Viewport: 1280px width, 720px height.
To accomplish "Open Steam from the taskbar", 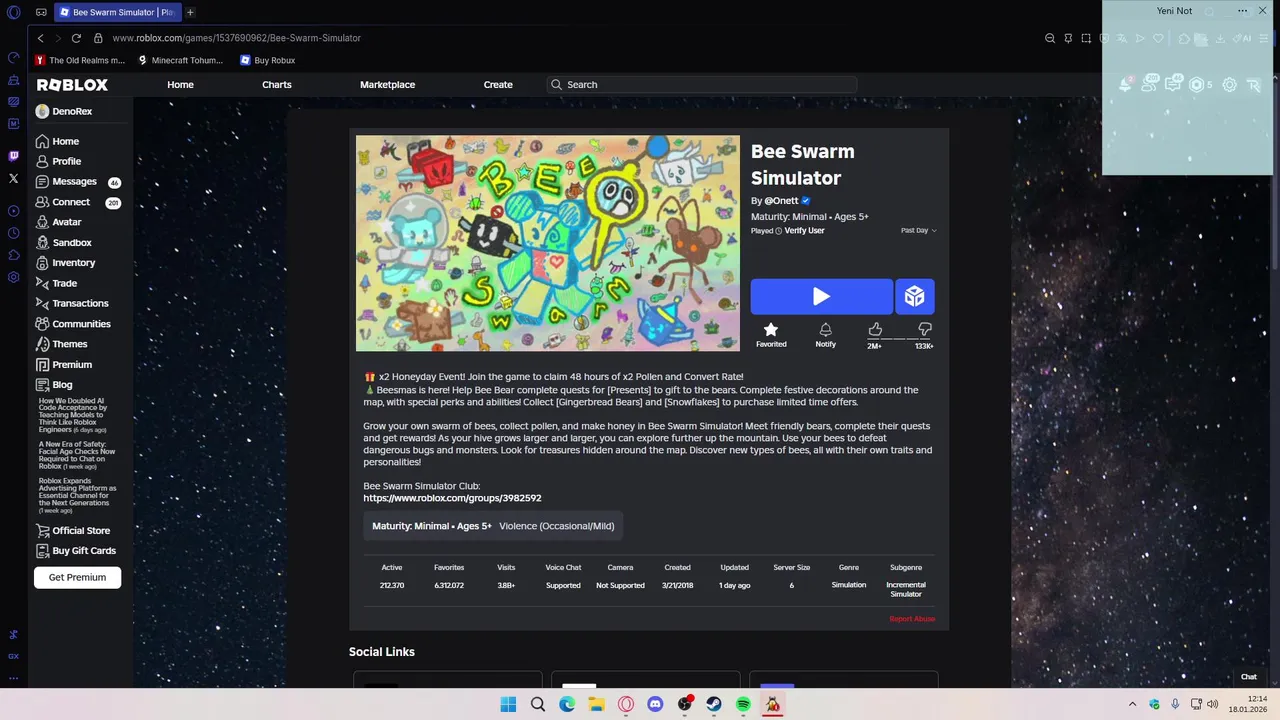I will 714,704.
